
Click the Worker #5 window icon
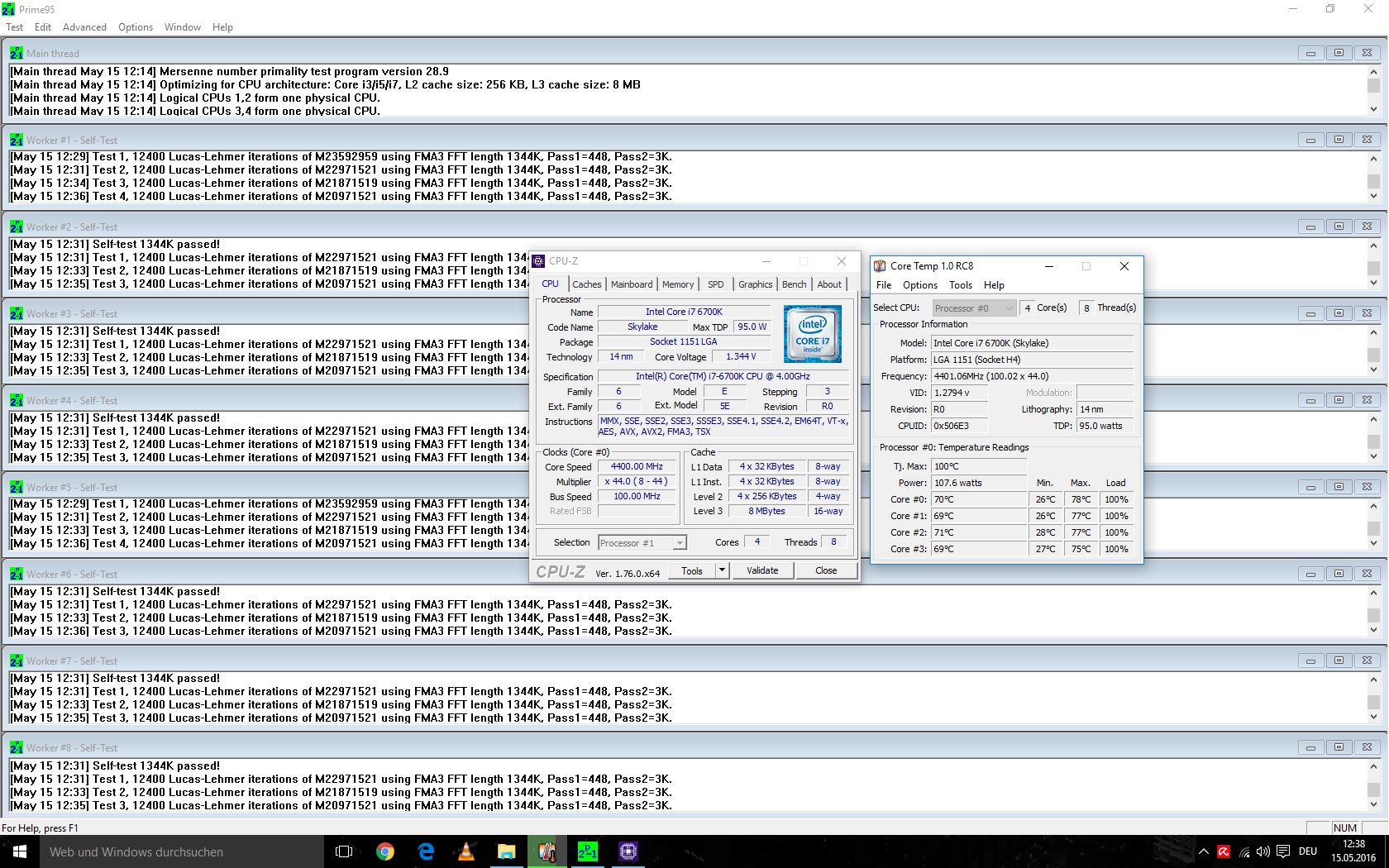pyautogui.click(x=17, y=487)
